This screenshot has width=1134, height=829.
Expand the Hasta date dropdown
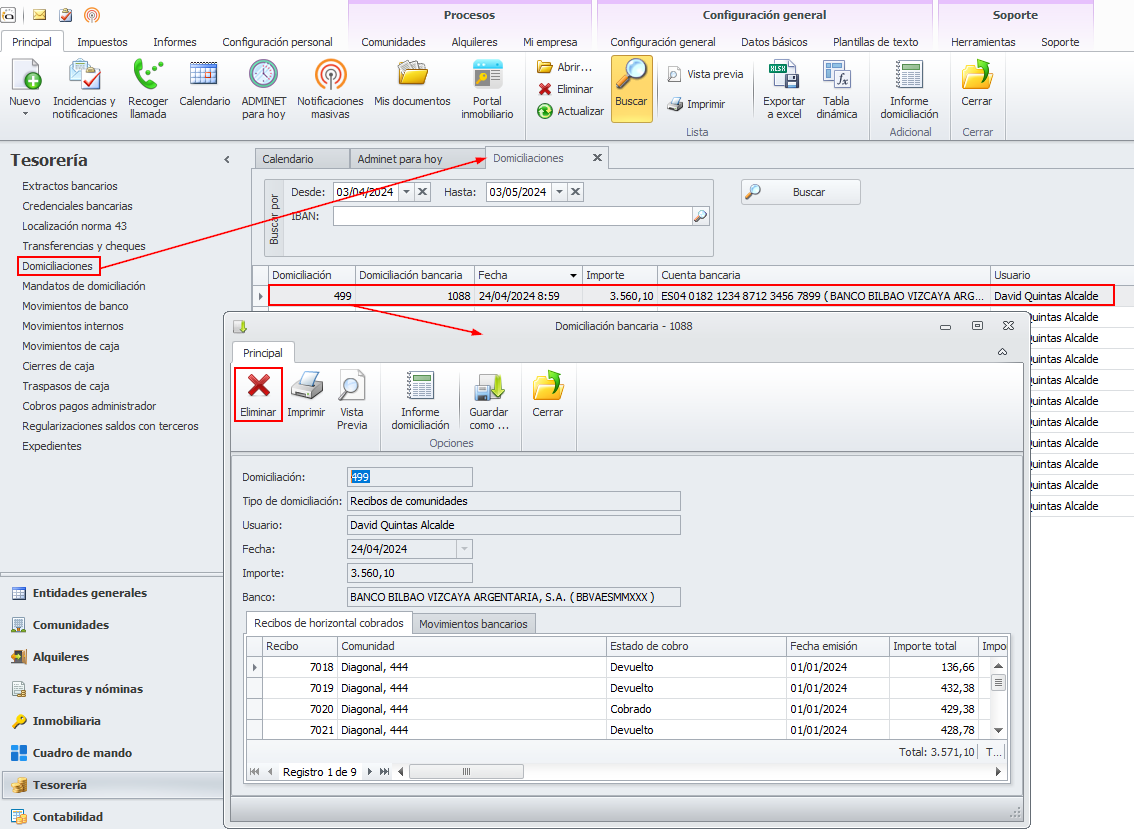[559, 192]
